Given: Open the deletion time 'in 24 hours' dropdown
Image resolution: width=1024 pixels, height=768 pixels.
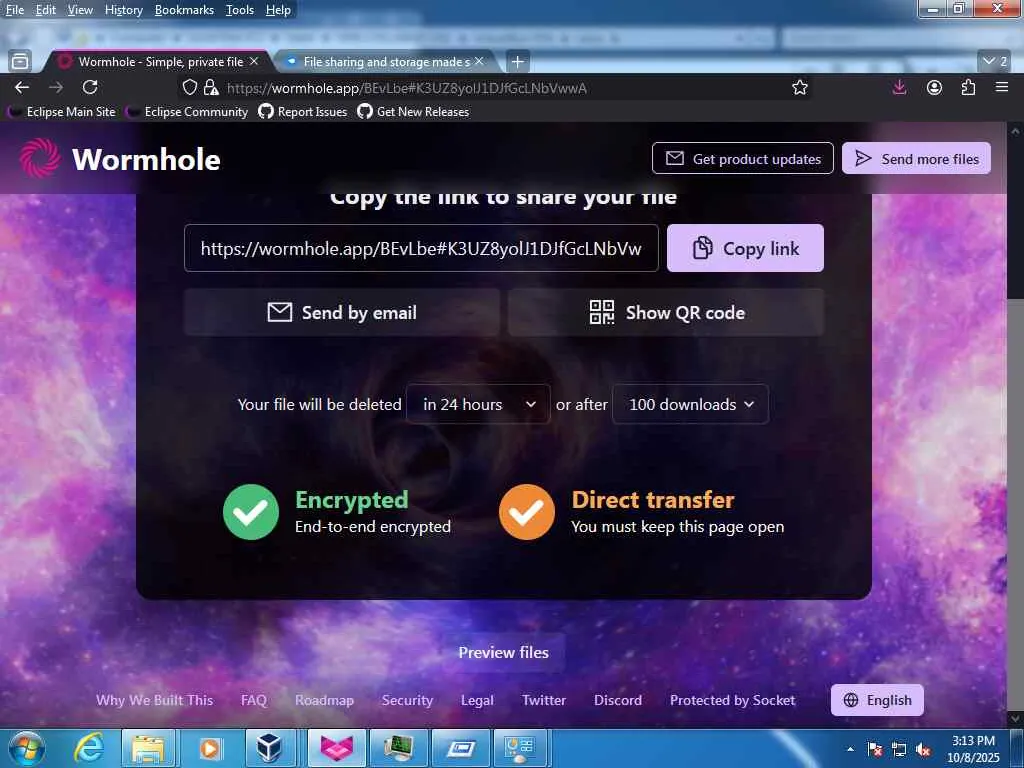Looking at the screenshot, I should click(478, 404).
